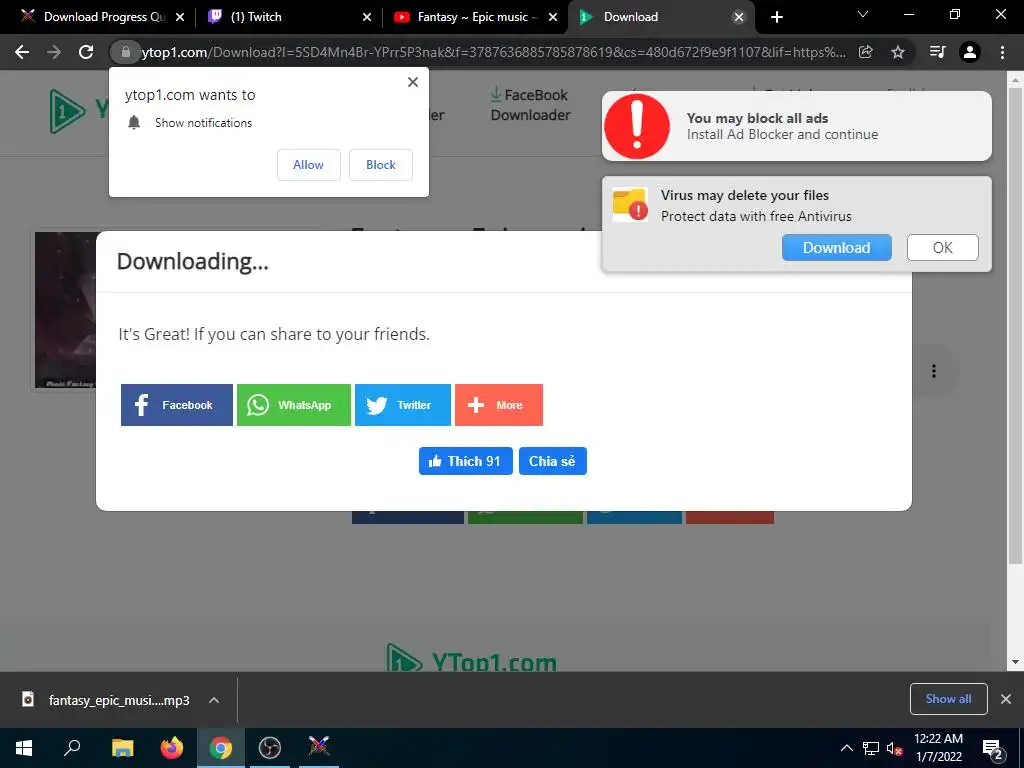Screen dimensions: 1024x768
Task: Open tab search chevron in title bar
Action: [863, 14]
